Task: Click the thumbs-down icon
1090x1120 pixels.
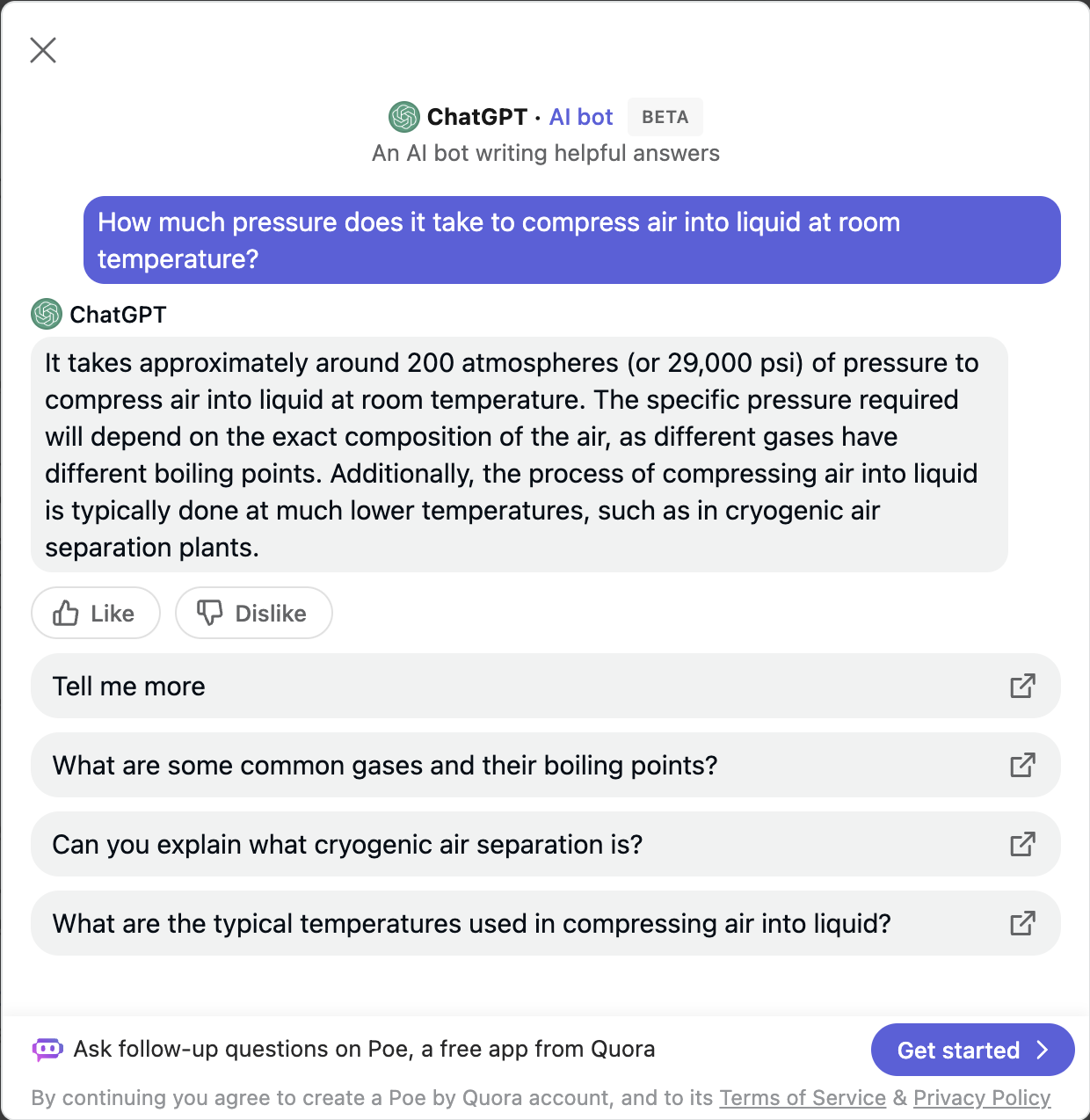Action: [x=210, y=613]
